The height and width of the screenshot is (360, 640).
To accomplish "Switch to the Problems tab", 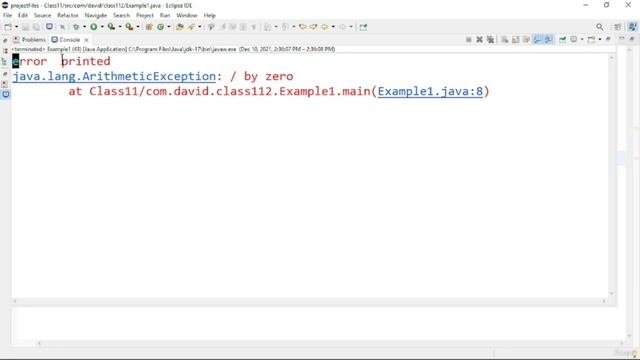I will pyautogui.click(x=29, y=40).
